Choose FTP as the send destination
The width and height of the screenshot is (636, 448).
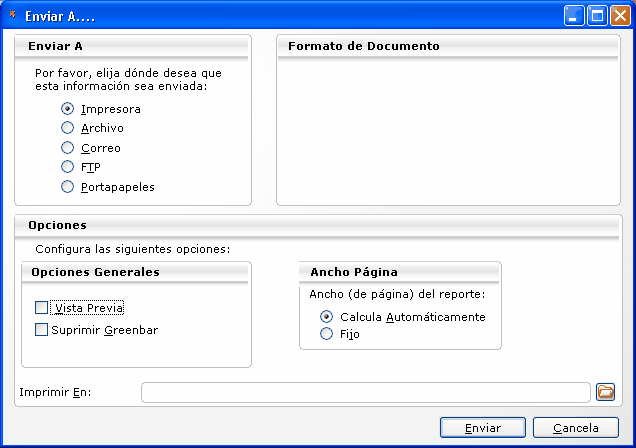click(x=68, y=167)
